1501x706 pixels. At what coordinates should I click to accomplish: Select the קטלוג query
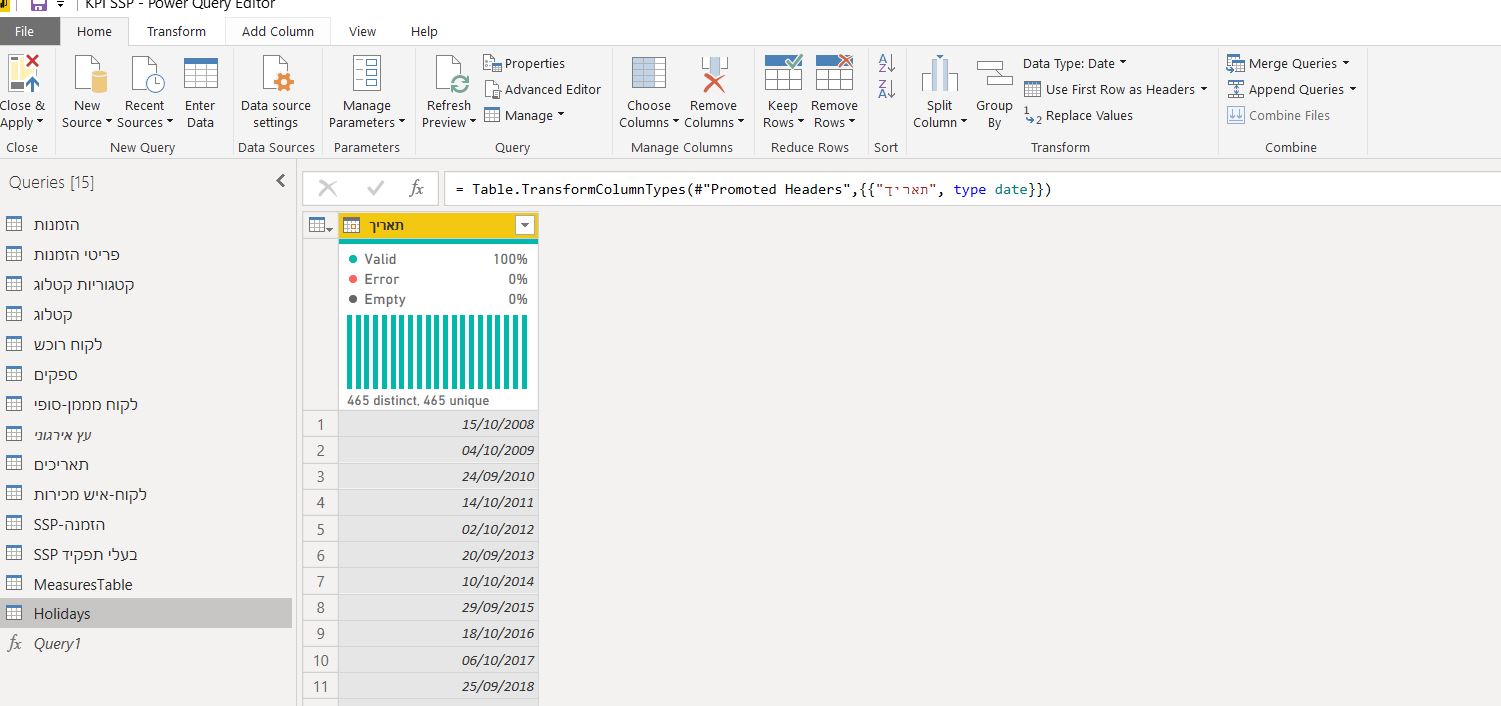146,314
